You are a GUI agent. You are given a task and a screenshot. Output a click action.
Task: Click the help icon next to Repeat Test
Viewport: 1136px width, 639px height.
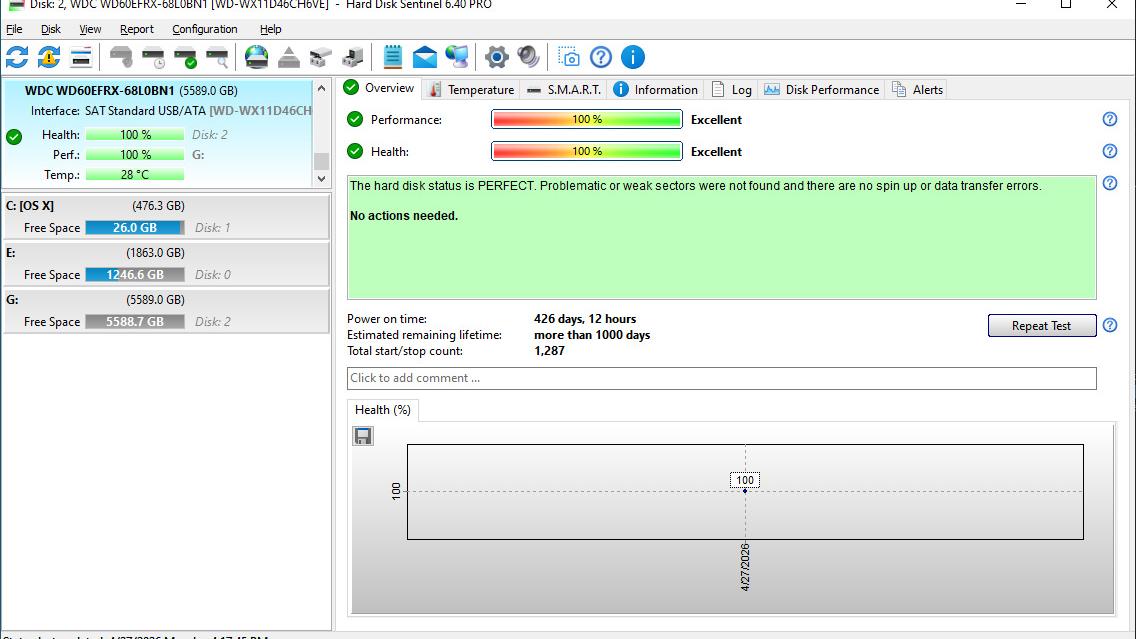(1109, 325)
